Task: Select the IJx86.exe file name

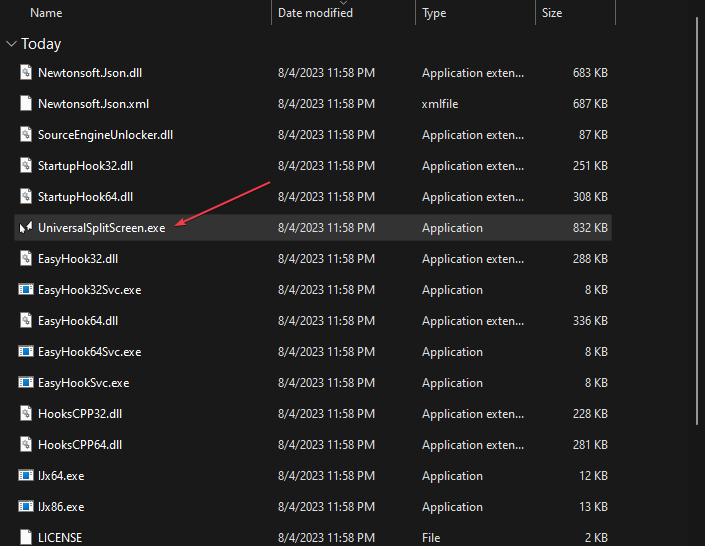Action: tap(61, 507)
